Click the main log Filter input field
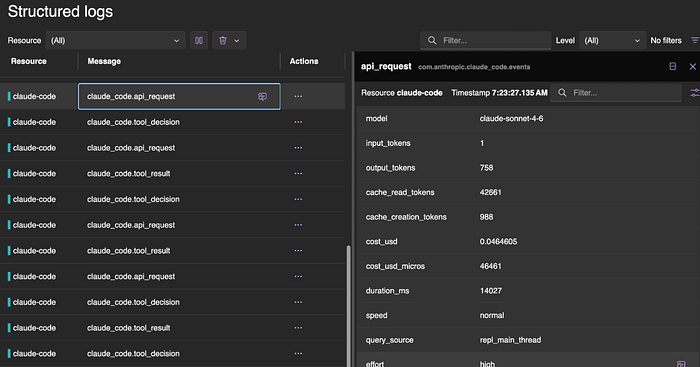Image resolution: width=700 pixels, height=367 pixels. [486, 41]
